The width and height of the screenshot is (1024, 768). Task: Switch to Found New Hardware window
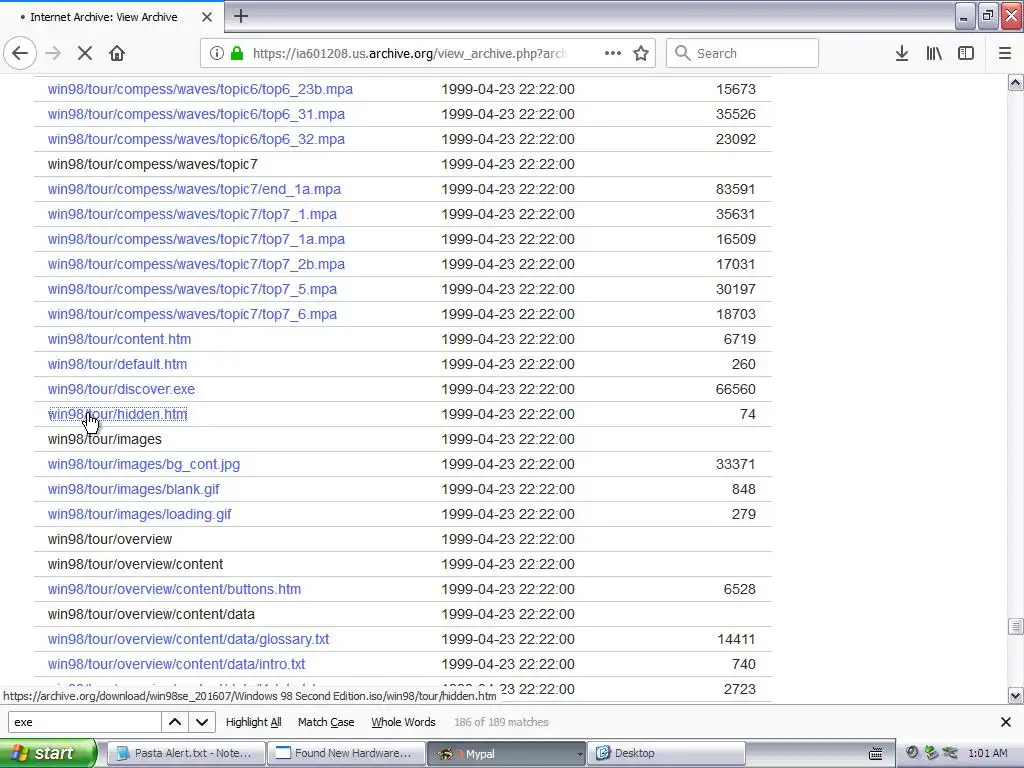point(345,753)
